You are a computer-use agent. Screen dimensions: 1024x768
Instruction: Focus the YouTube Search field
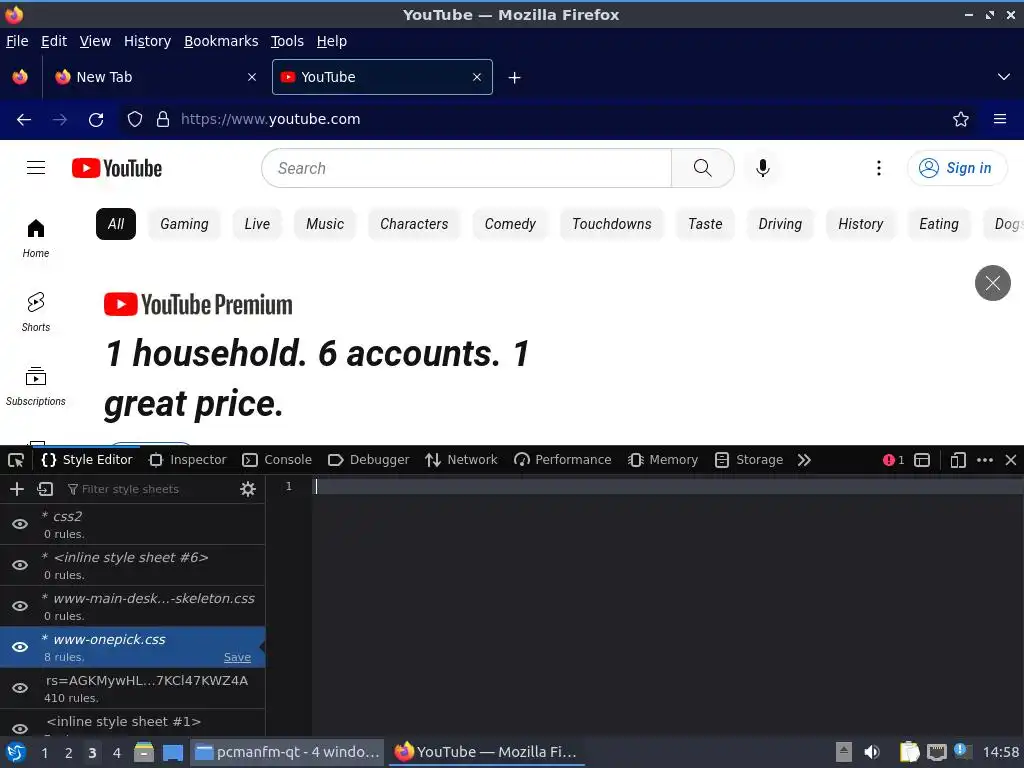coord(466,168)
